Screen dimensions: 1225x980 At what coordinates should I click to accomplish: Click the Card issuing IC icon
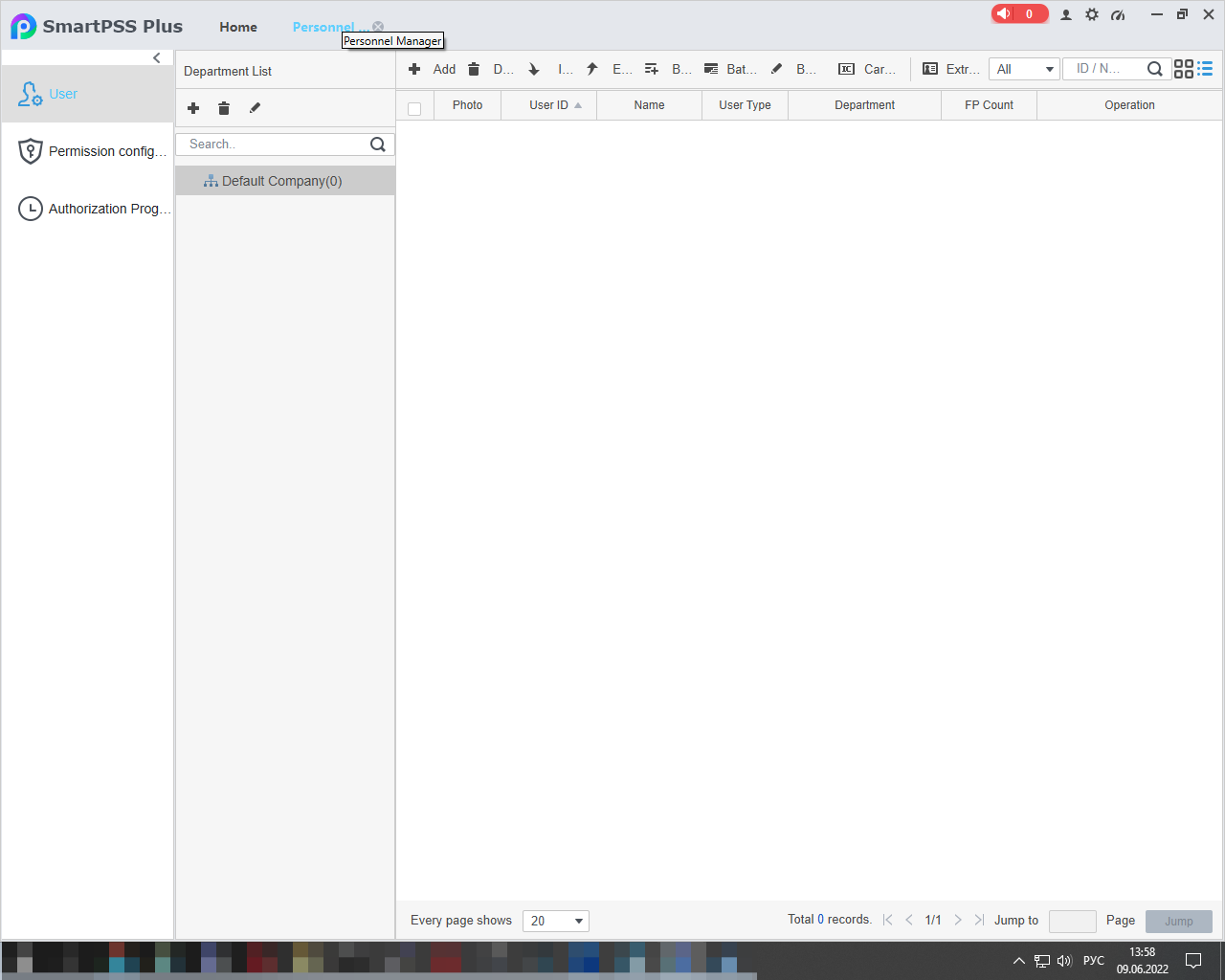click(x=847, y=69)
